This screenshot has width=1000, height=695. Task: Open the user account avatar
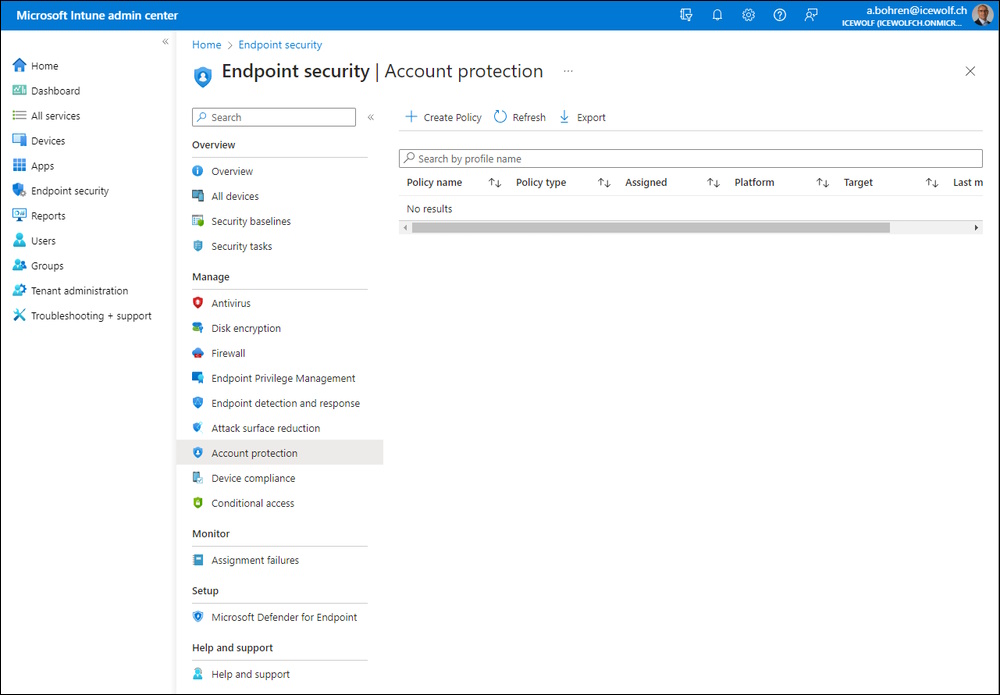pos(983,15)
